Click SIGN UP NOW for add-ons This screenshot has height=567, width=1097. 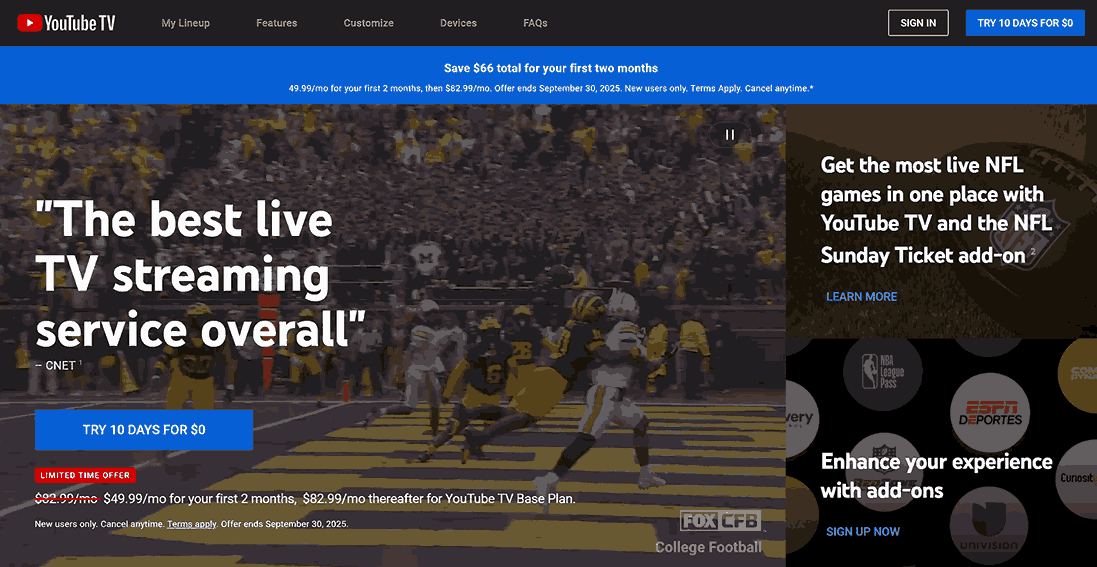(863, 531)
